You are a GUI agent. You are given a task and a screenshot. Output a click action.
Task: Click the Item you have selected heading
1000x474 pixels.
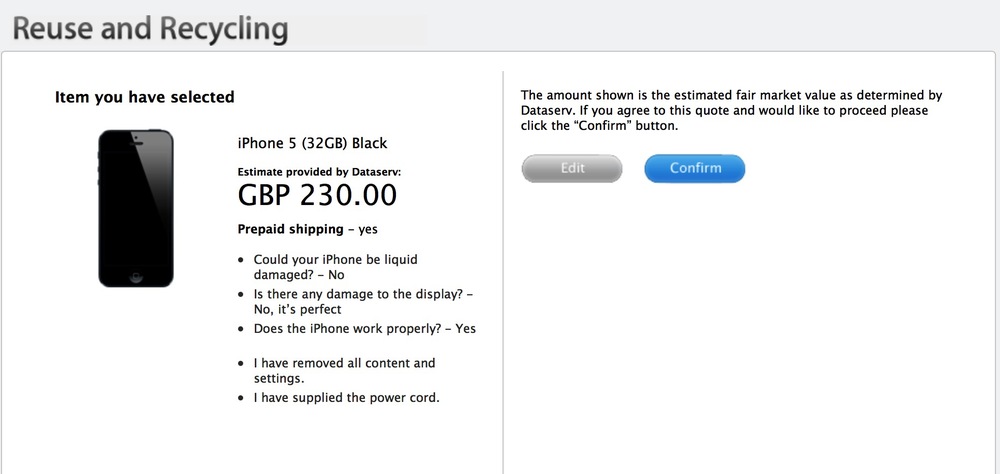[145, 97]
